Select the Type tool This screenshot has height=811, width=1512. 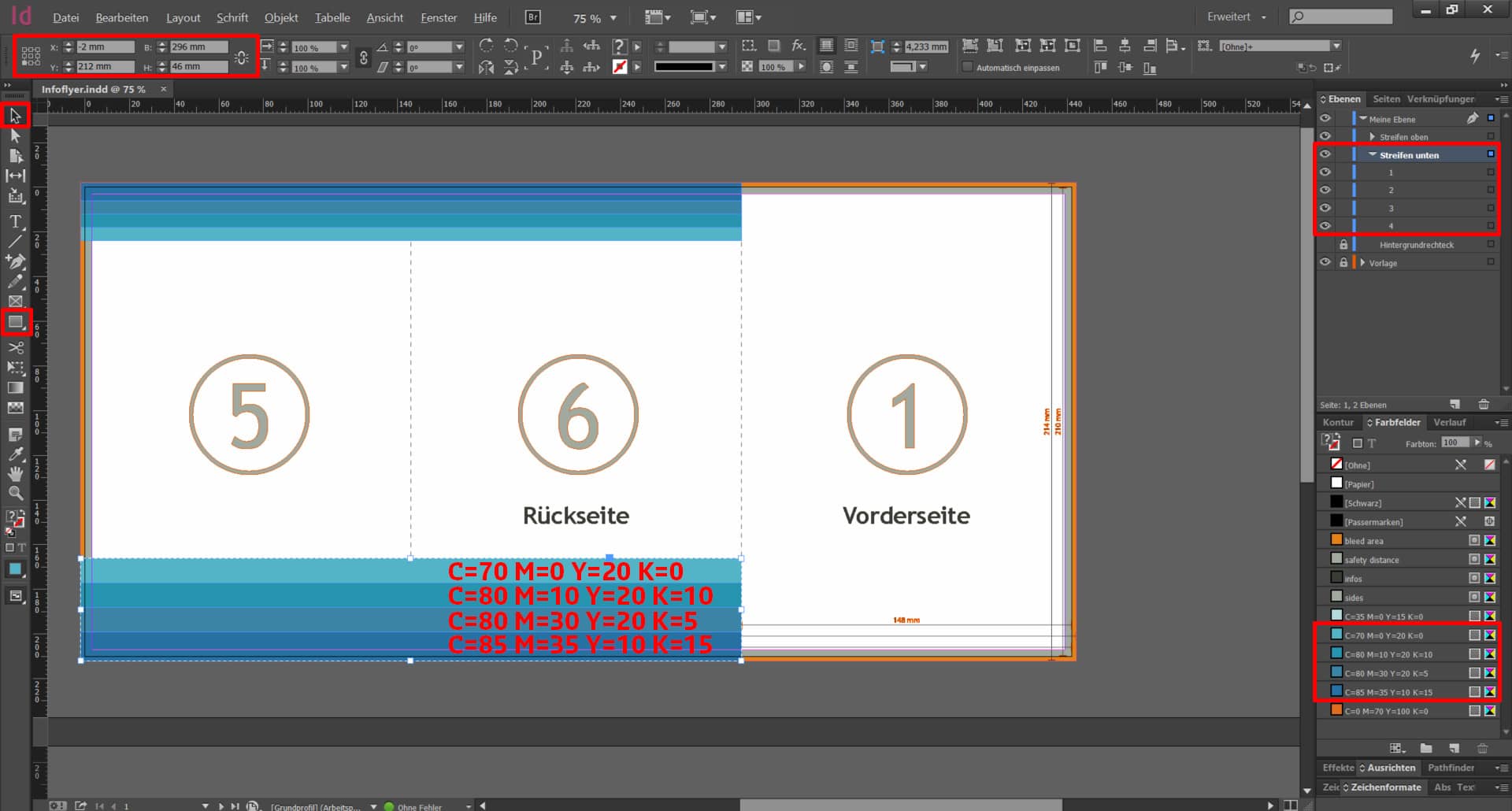point(15,222)
